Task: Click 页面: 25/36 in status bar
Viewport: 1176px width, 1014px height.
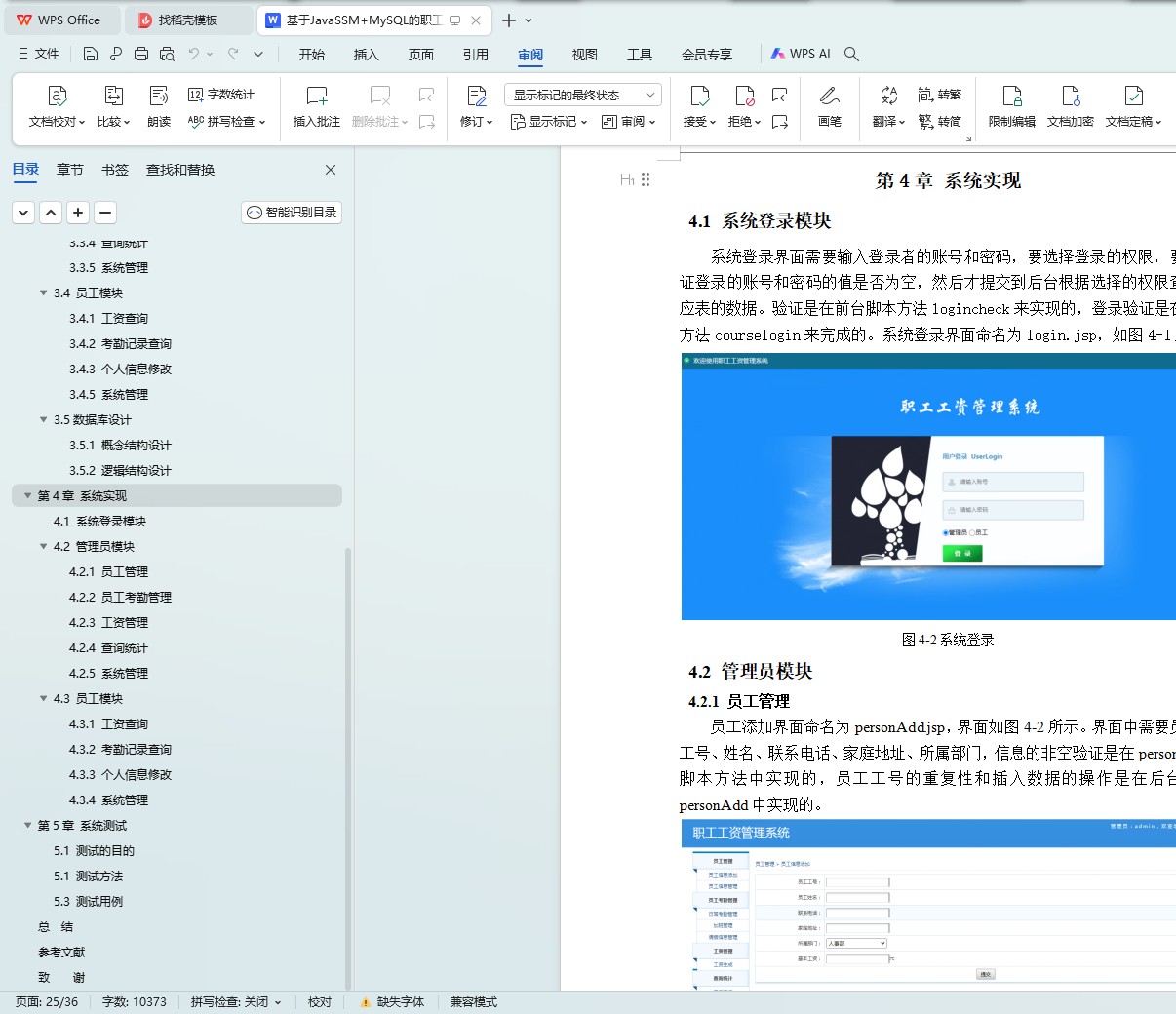Action: pos(47,1002)
